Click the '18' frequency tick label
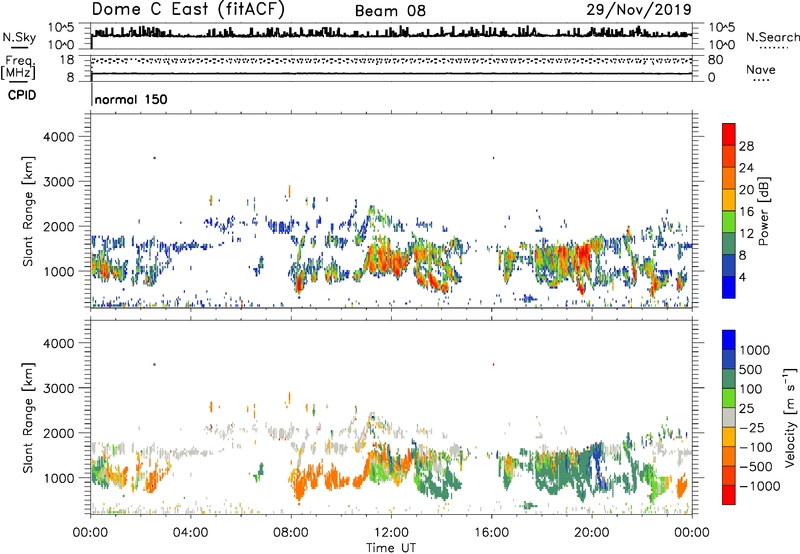 (67, 60)
